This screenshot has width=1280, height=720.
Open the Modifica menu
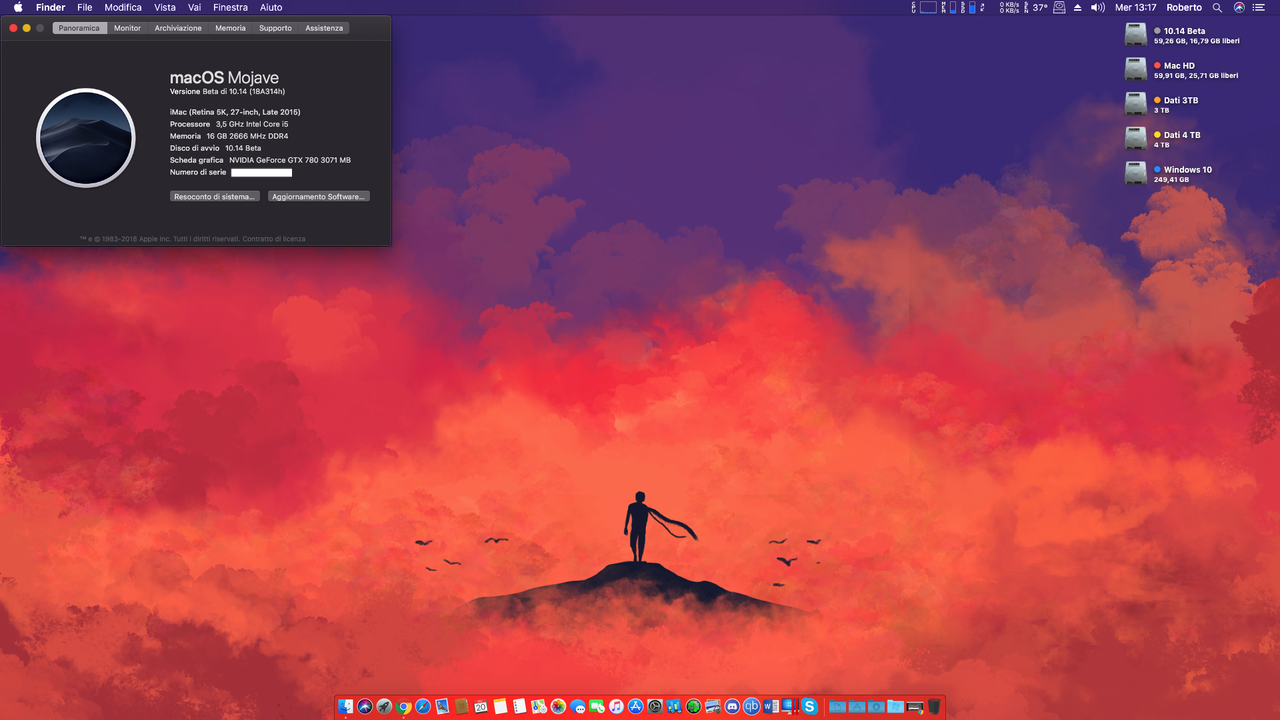(123, 7)
